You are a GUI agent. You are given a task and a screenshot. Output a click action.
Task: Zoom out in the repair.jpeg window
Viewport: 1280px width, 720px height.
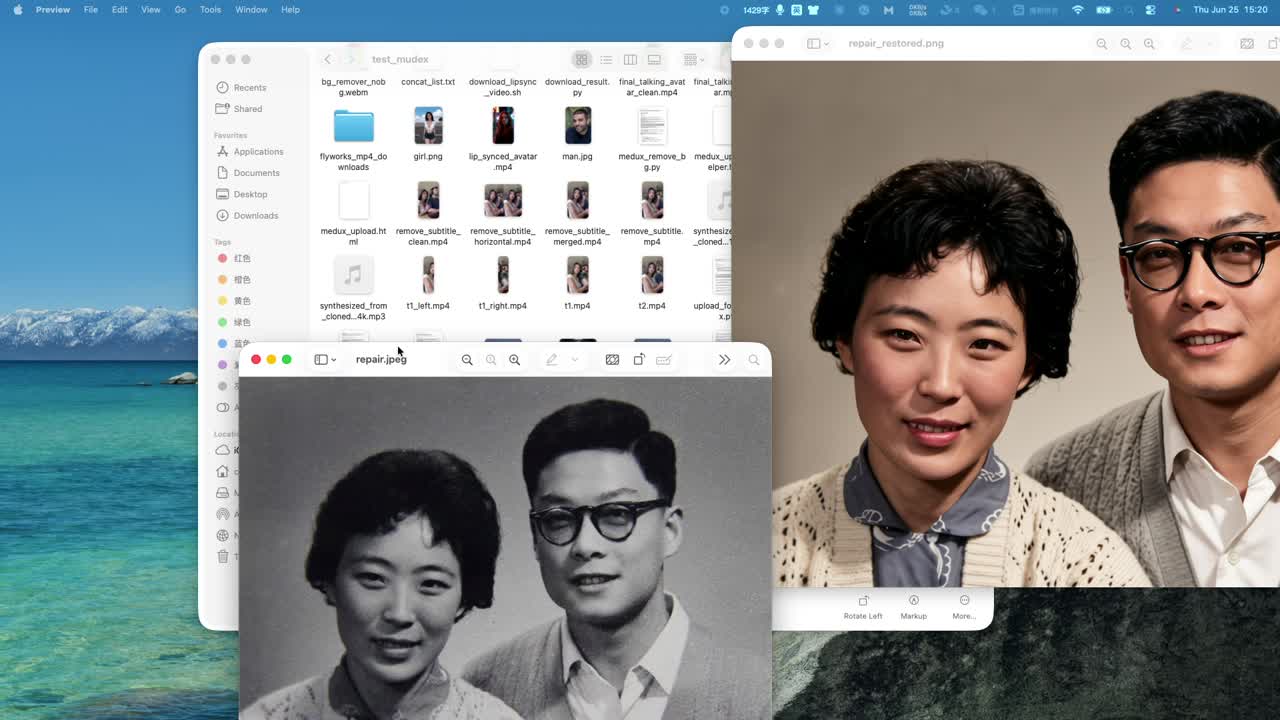point(467,359)
